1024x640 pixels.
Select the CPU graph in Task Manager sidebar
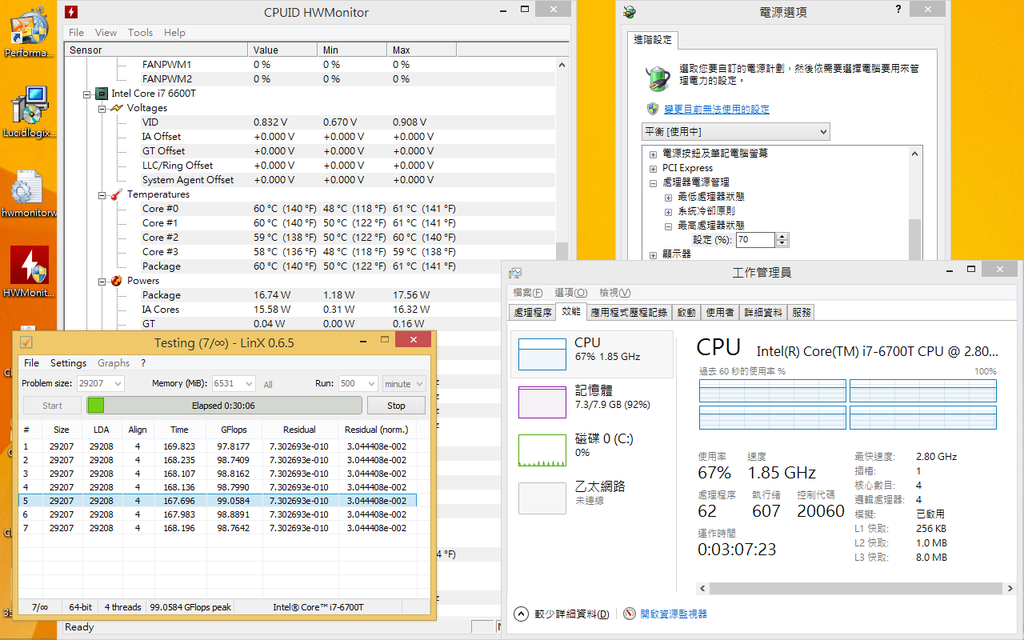(542, 354)
